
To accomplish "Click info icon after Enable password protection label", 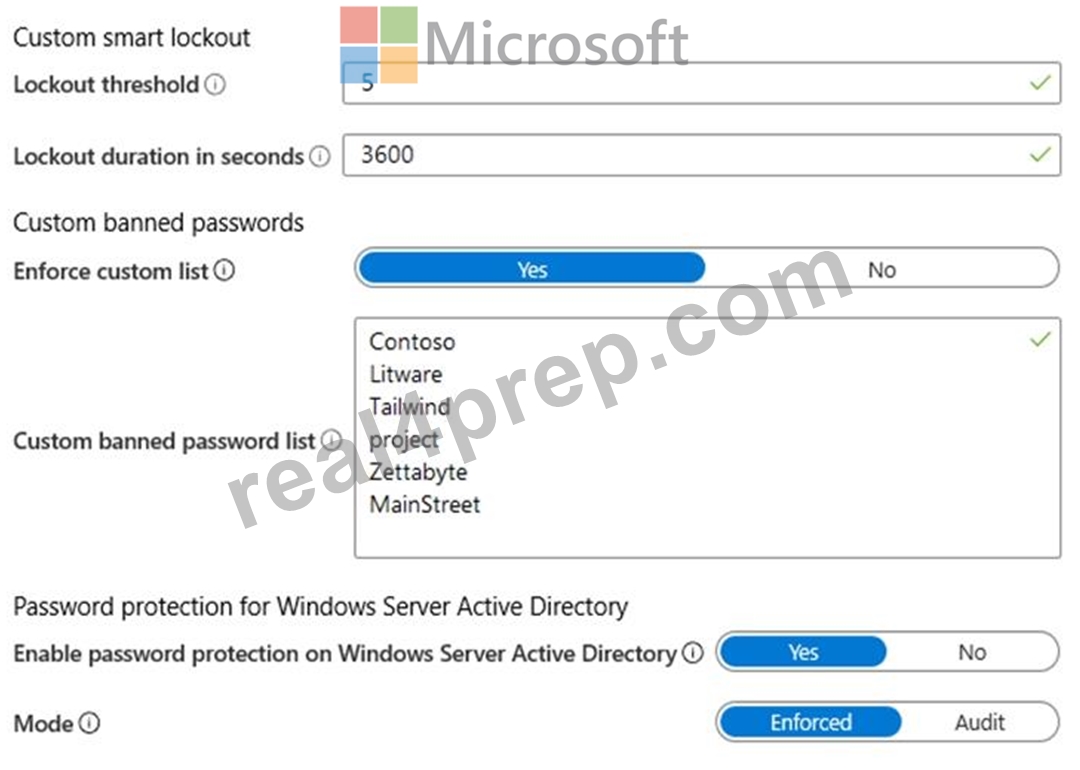I will pos(692,652).
